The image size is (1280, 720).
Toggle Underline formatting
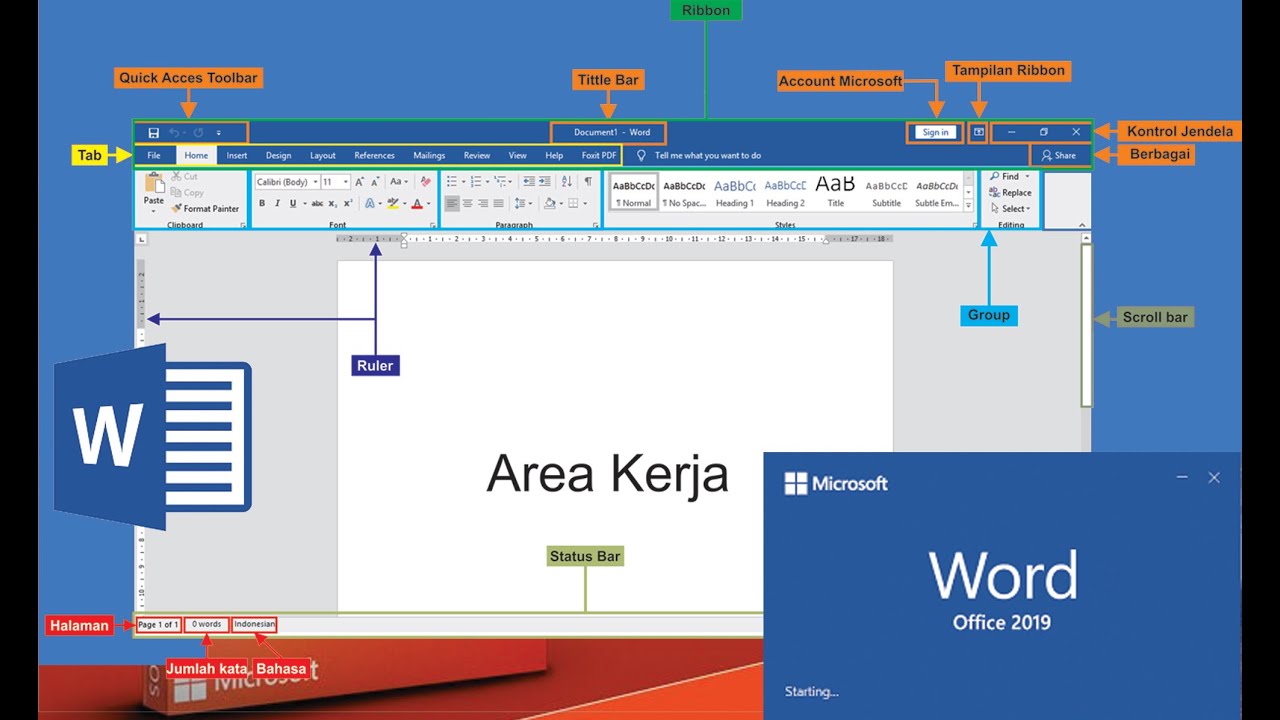pos(292,203)
